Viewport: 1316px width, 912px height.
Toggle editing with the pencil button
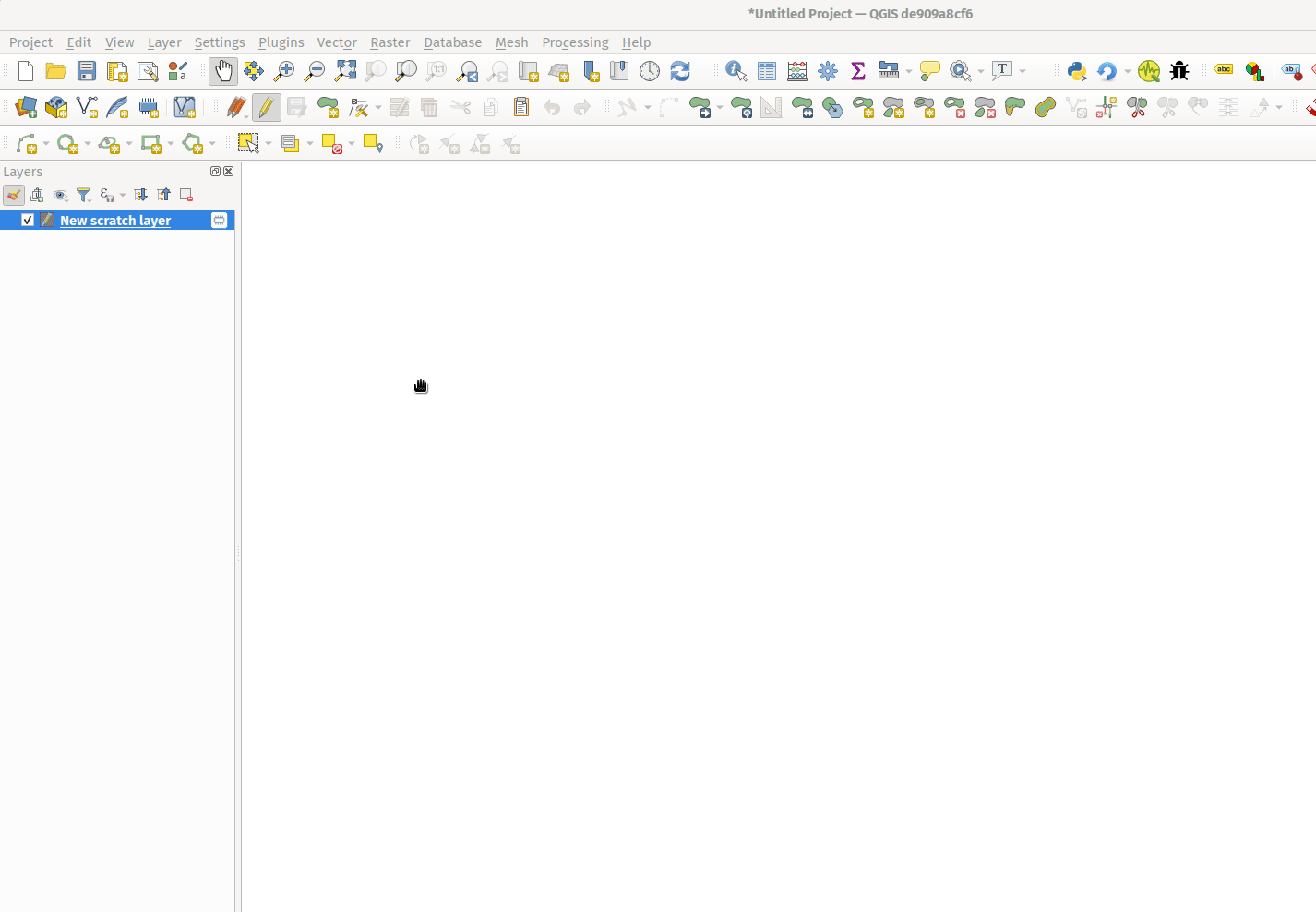(x=266, y=107)
